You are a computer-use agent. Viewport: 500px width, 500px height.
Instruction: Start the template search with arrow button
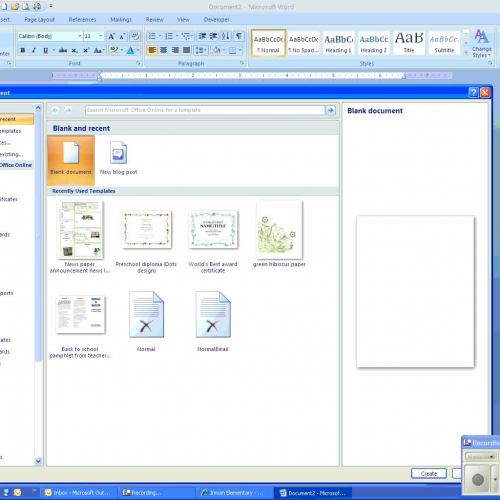(330, 110)
